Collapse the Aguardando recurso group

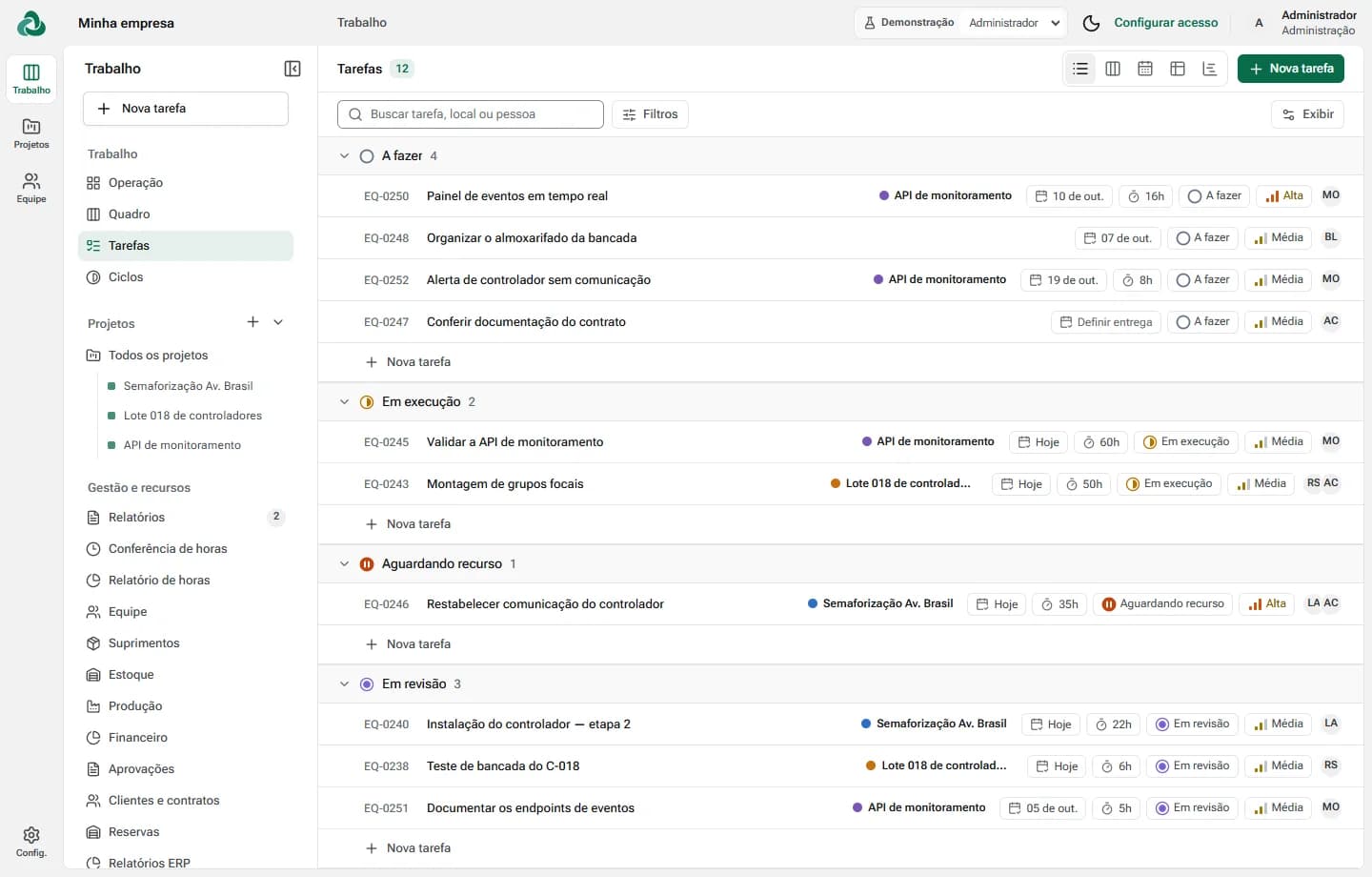(344, 563)
